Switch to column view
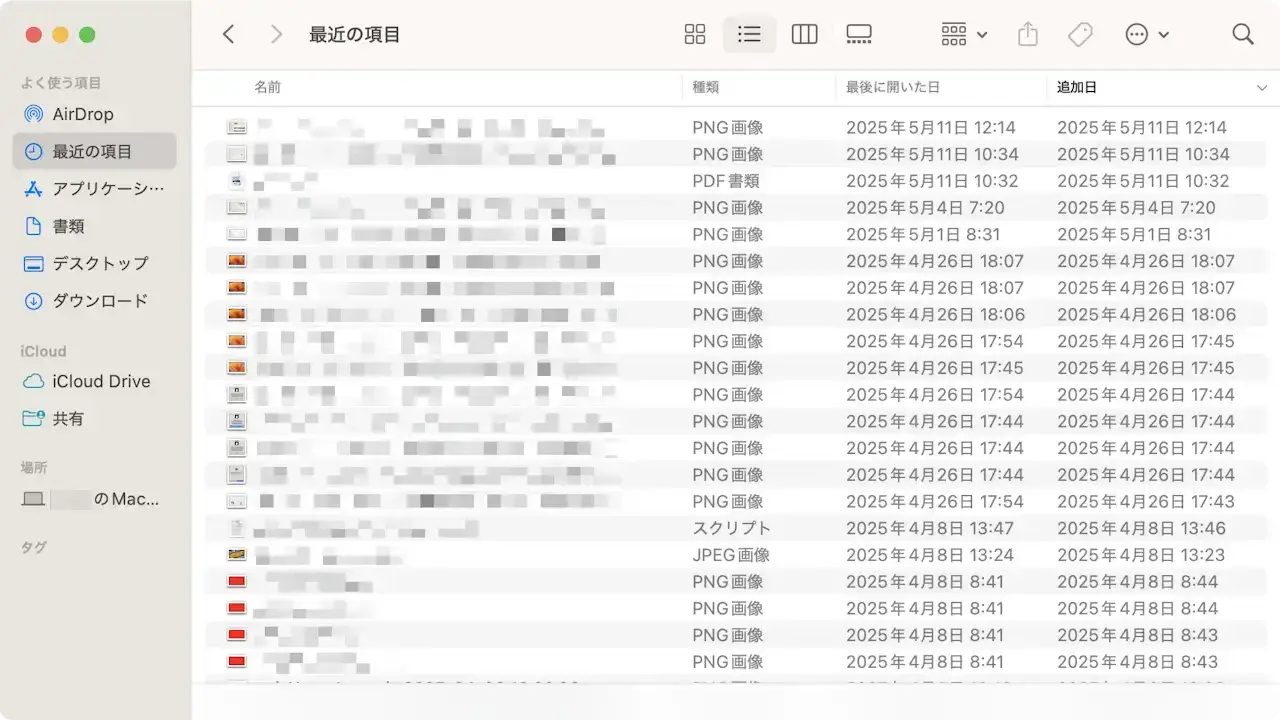This screenshot has width=1280, height=720. point(804,35)
